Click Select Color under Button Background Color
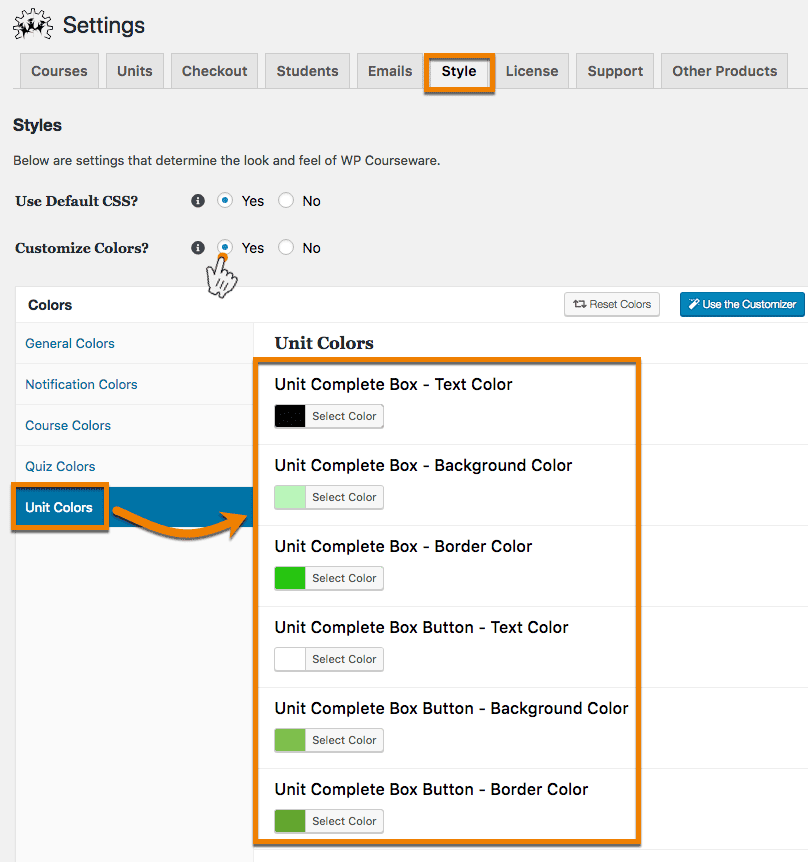808x862 pixels. 344,740
